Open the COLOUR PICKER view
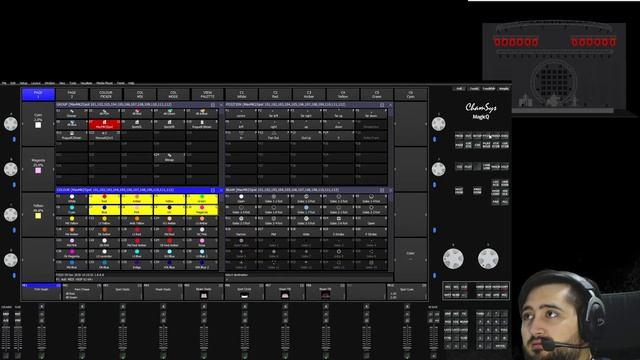Screen dimensions: 640x360 106,95
